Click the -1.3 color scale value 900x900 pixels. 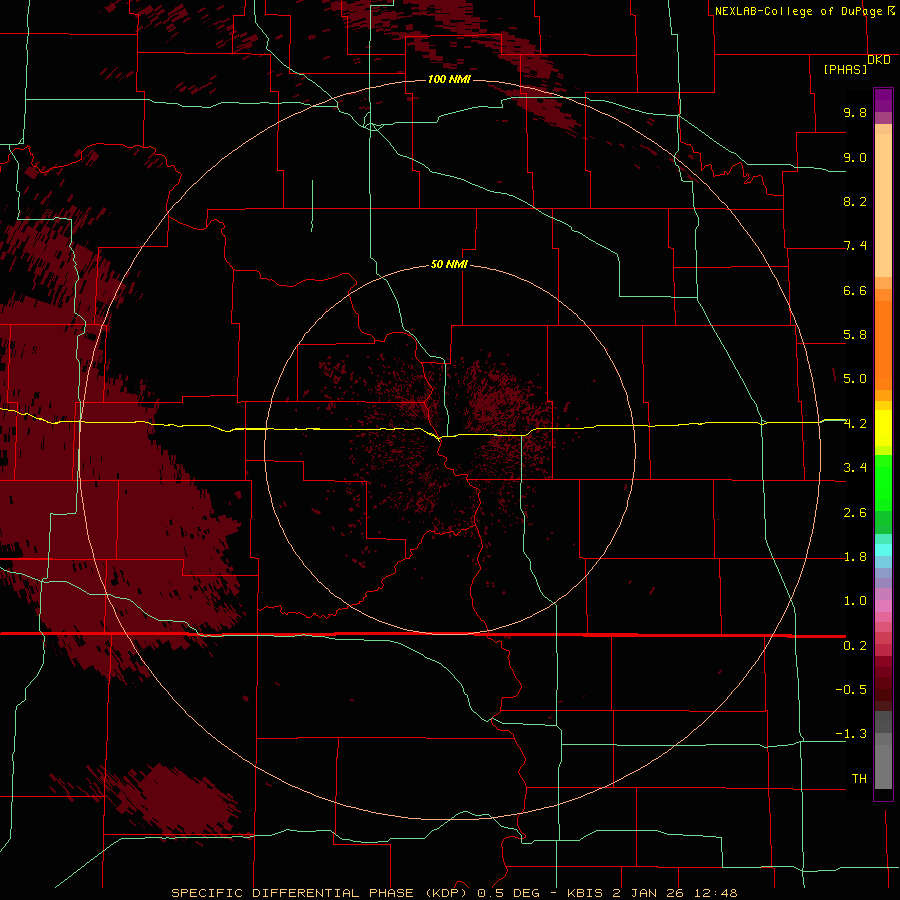[851, 734]
